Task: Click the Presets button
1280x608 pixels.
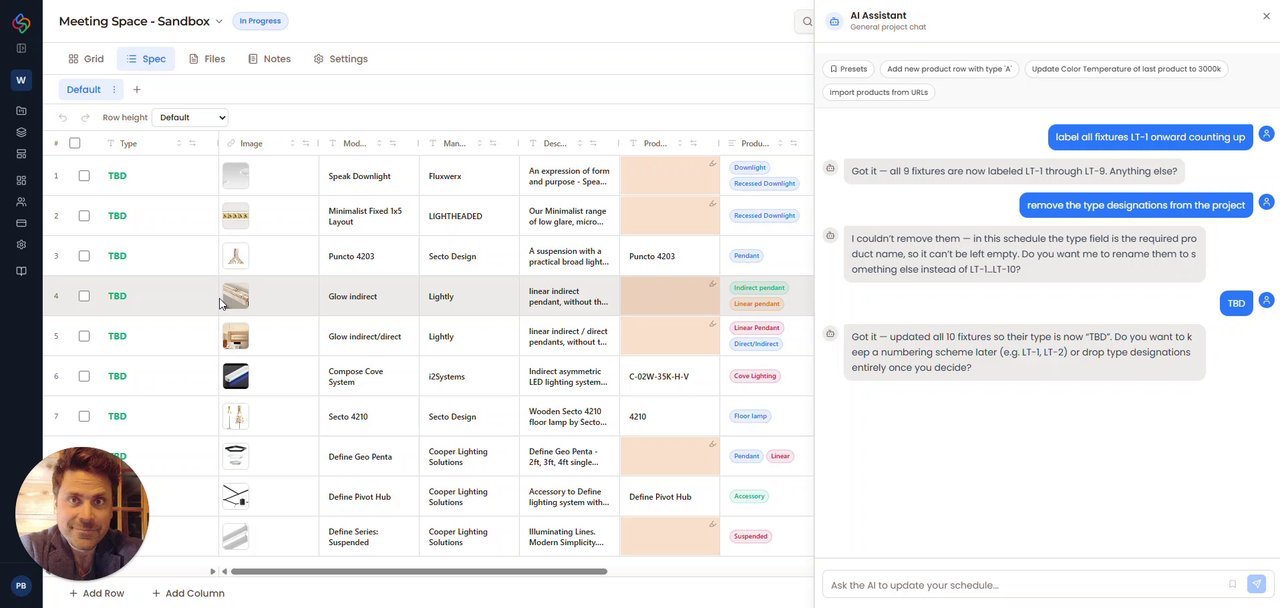Action: (848, 69)
